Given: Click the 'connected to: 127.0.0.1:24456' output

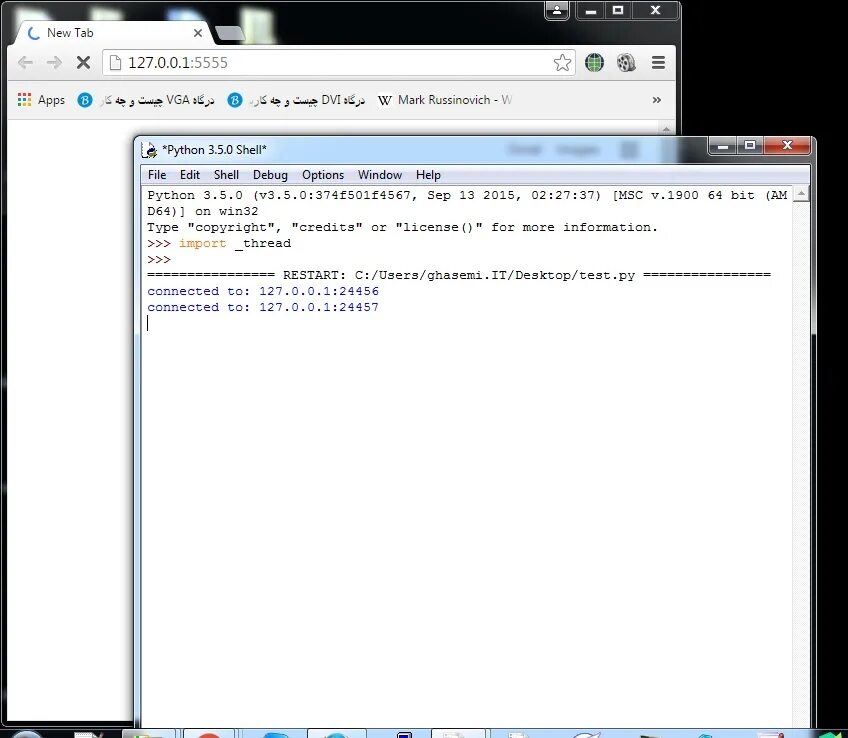Looking at the screenshot, I should pos(263,291).
